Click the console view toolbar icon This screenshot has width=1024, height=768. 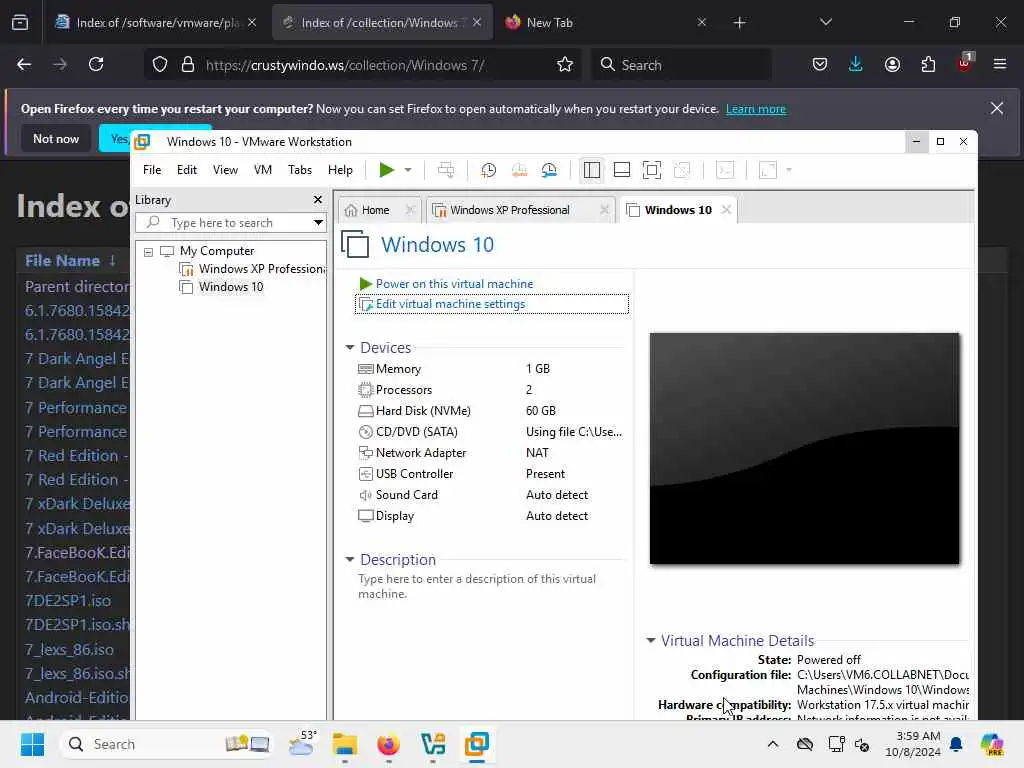[x=725, y=170]
